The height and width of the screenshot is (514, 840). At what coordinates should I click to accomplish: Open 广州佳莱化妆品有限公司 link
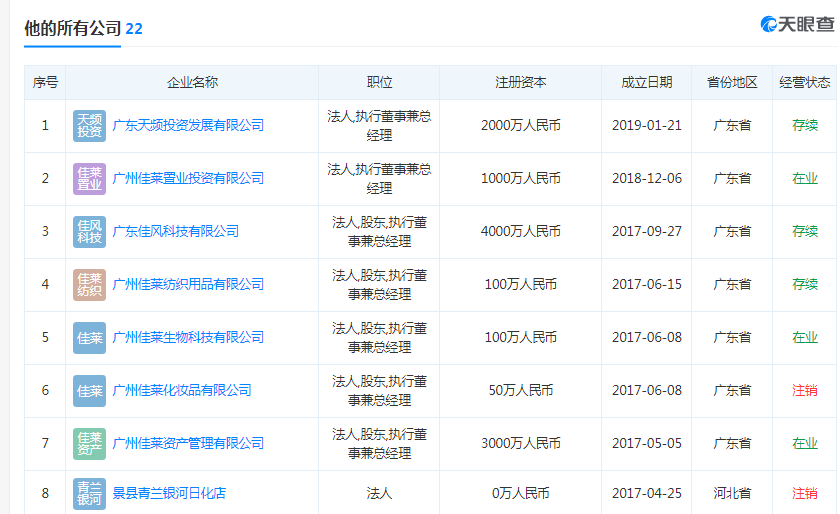182,391
